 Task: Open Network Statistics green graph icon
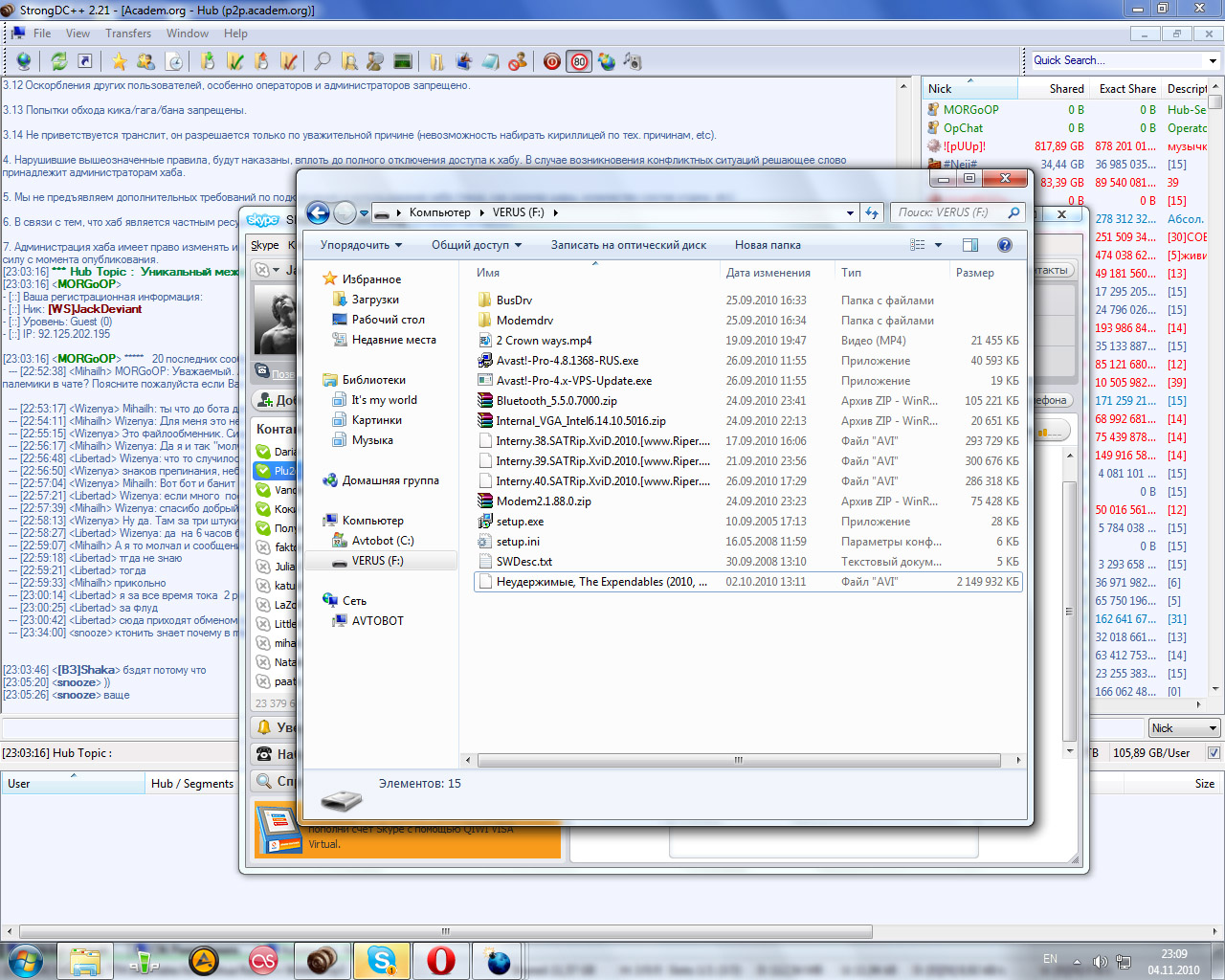click(403, 61)
